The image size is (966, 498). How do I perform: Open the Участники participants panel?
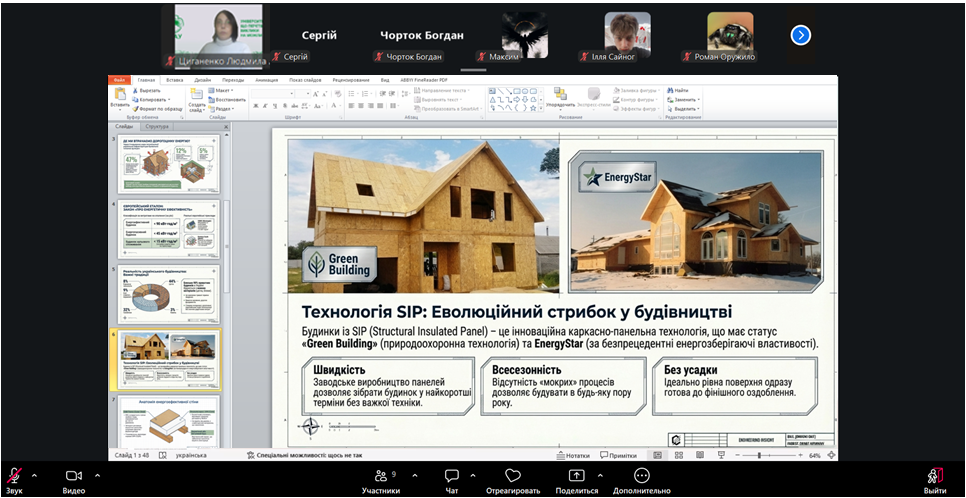[380, 477]
